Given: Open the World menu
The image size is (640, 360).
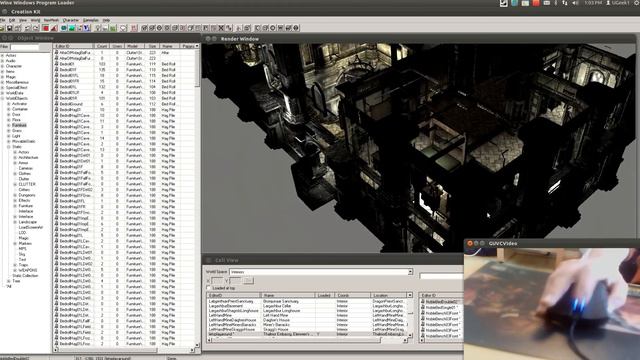Looking at the screenshot, I should [x=36, y=20].
